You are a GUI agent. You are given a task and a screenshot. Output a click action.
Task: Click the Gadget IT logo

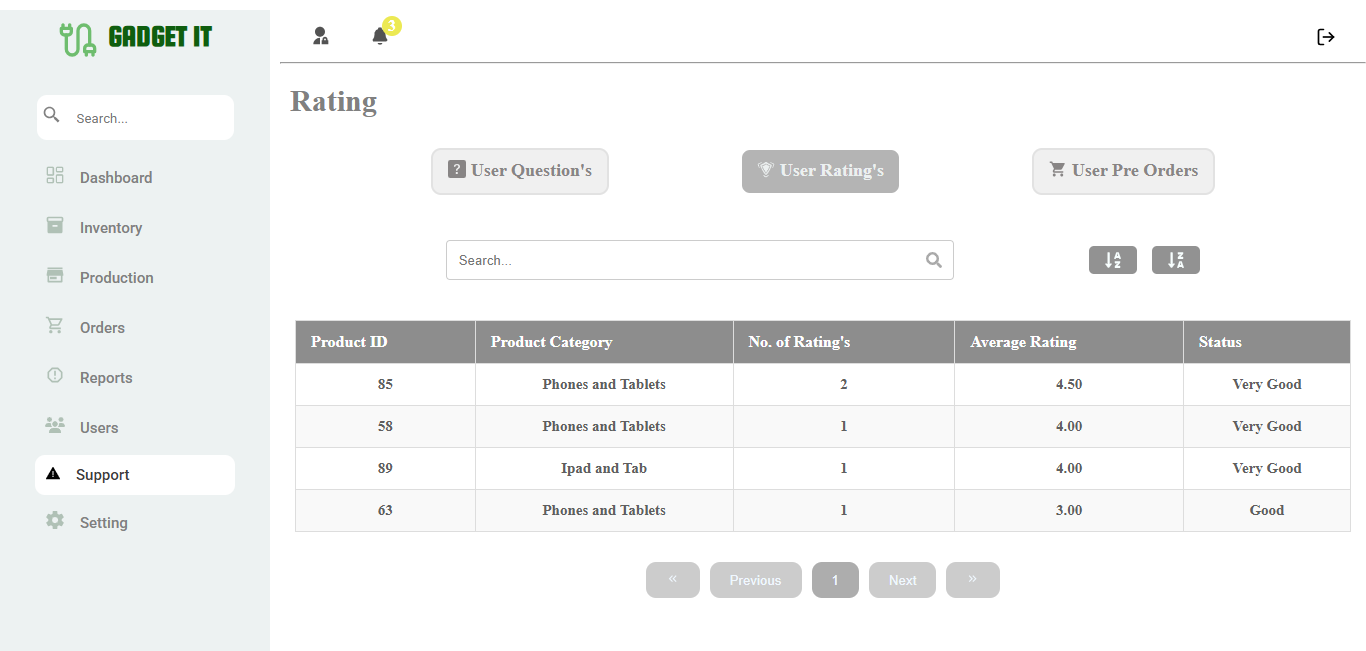coord(135,38)
